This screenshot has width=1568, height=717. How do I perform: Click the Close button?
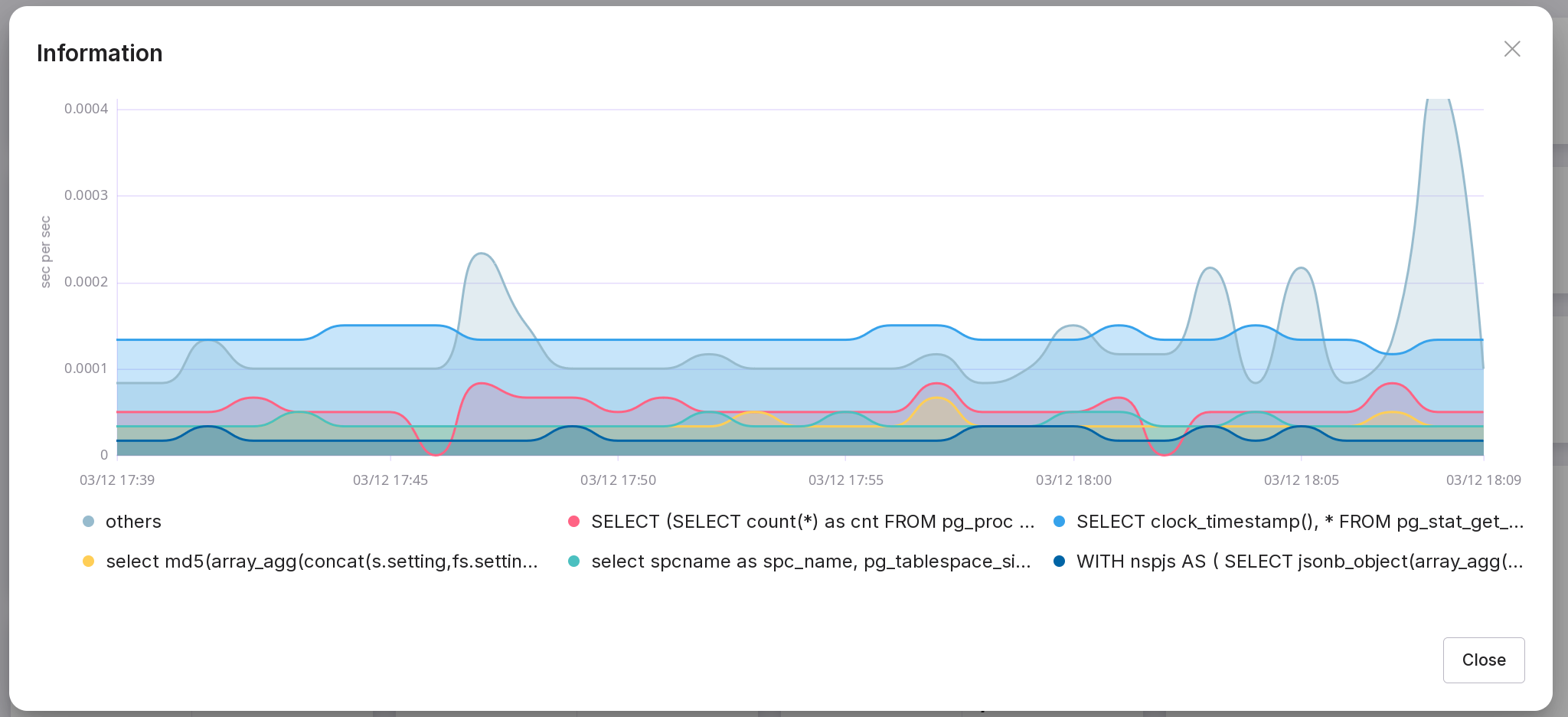click(x=1483, y=660)
